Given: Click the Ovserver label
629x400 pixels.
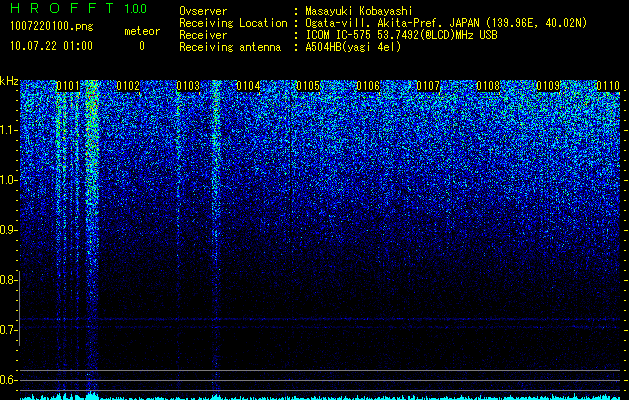Looking at the screenshot, I should [203, 11].
